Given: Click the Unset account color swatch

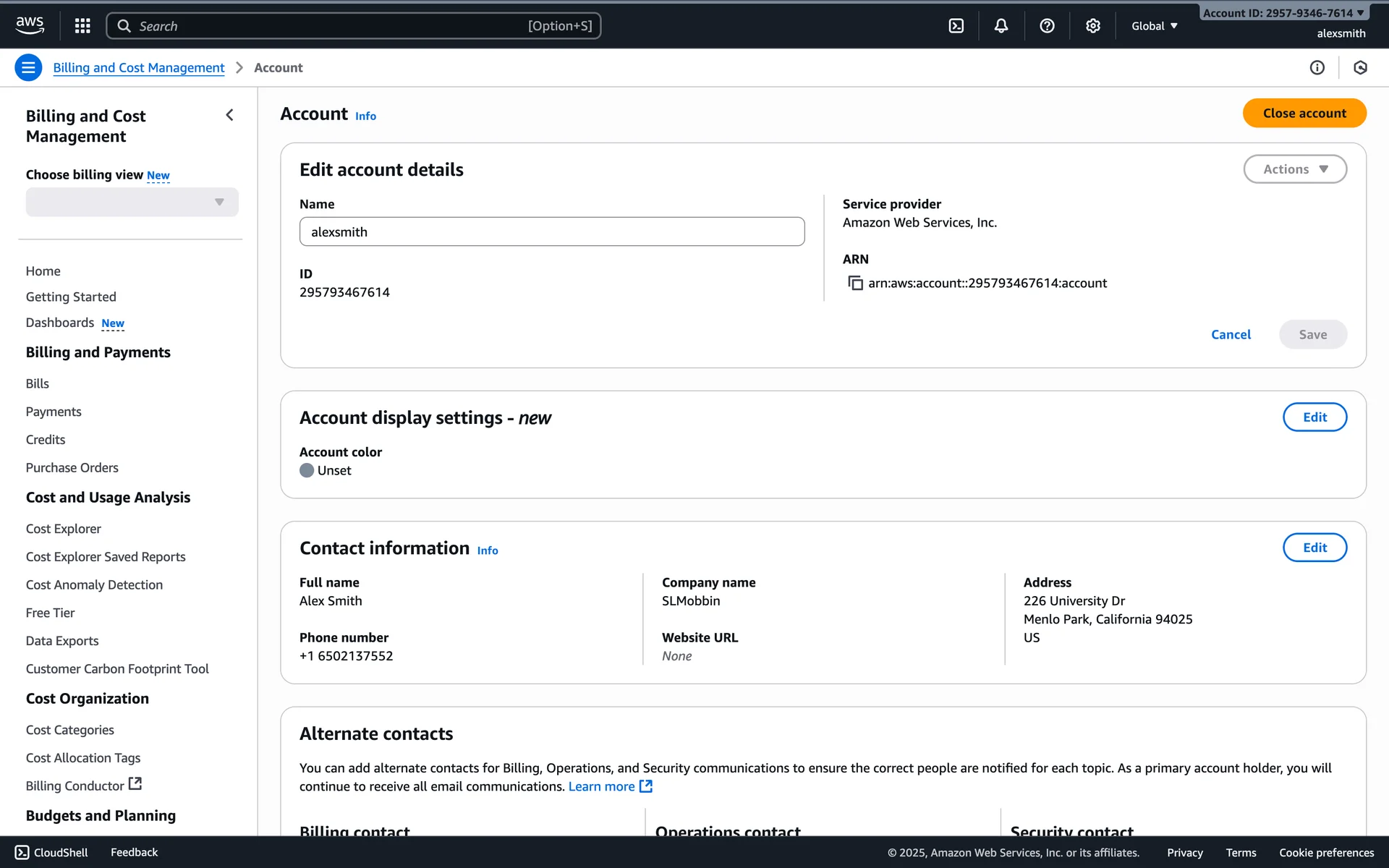Looking at the screenshot, I should (x=307, y=470).
